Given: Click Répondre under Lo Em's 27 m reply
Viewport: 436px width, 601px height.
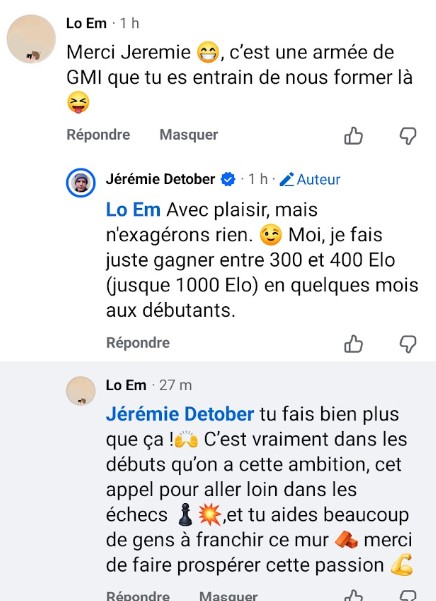Looking at the screenshot, I should (x=138, y=595).
